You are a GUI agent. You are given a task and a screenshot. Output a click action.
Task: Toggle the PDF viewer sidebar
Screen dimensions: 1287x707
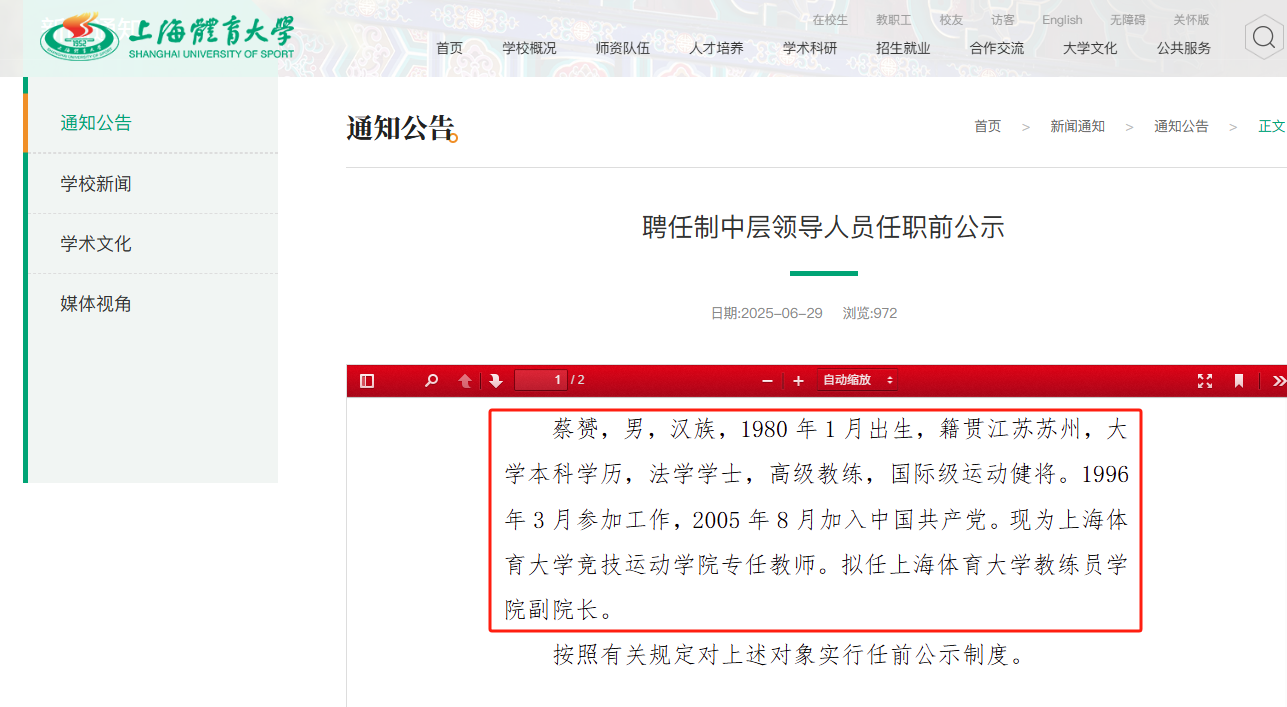coord(367,381)
